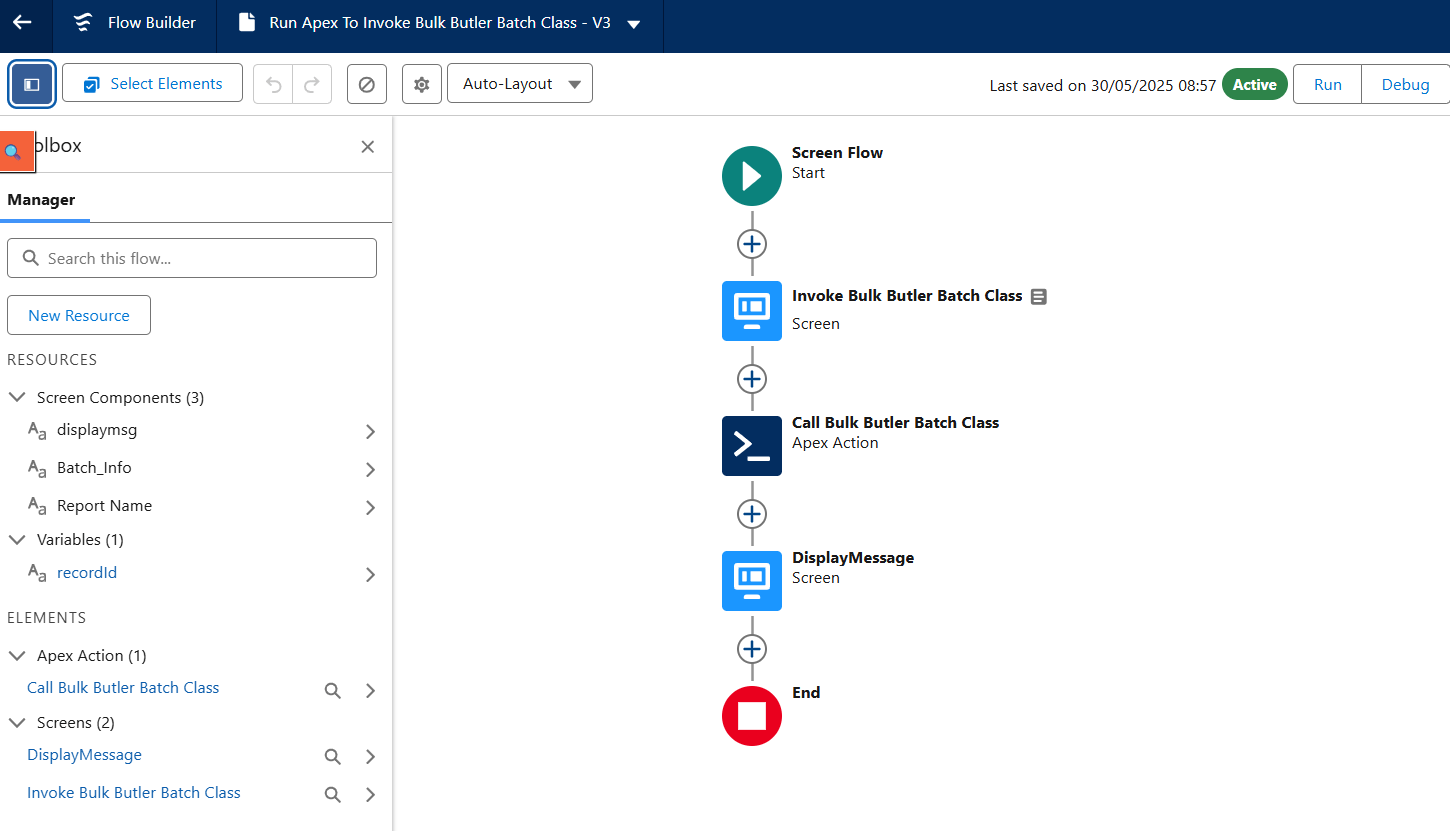The image size is (1450, 831).
Task: Locate Invoke Bulk Butler Batch Class magnifier
Action: [x=333, y=795]
